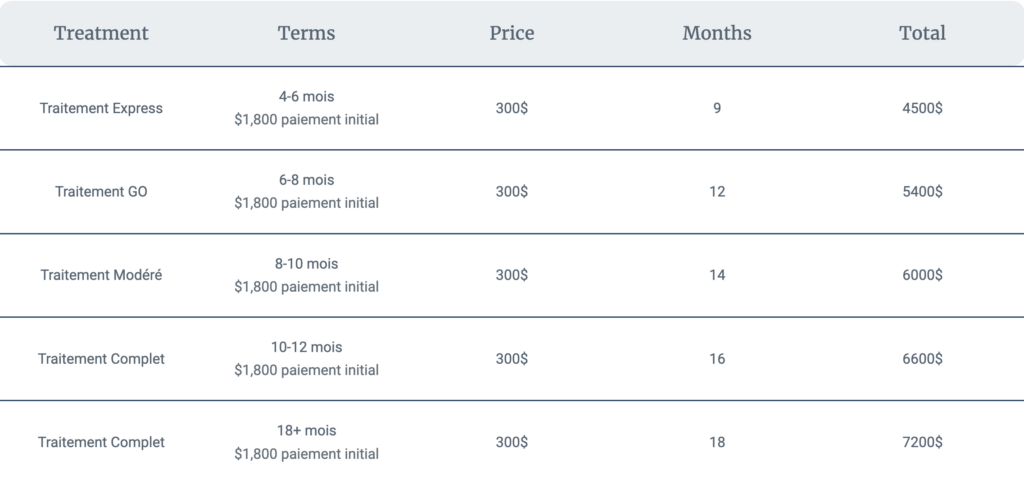Screen dimensions: 1024x485
Task: Select the Traitement GO row label
Action: point(101,192)
